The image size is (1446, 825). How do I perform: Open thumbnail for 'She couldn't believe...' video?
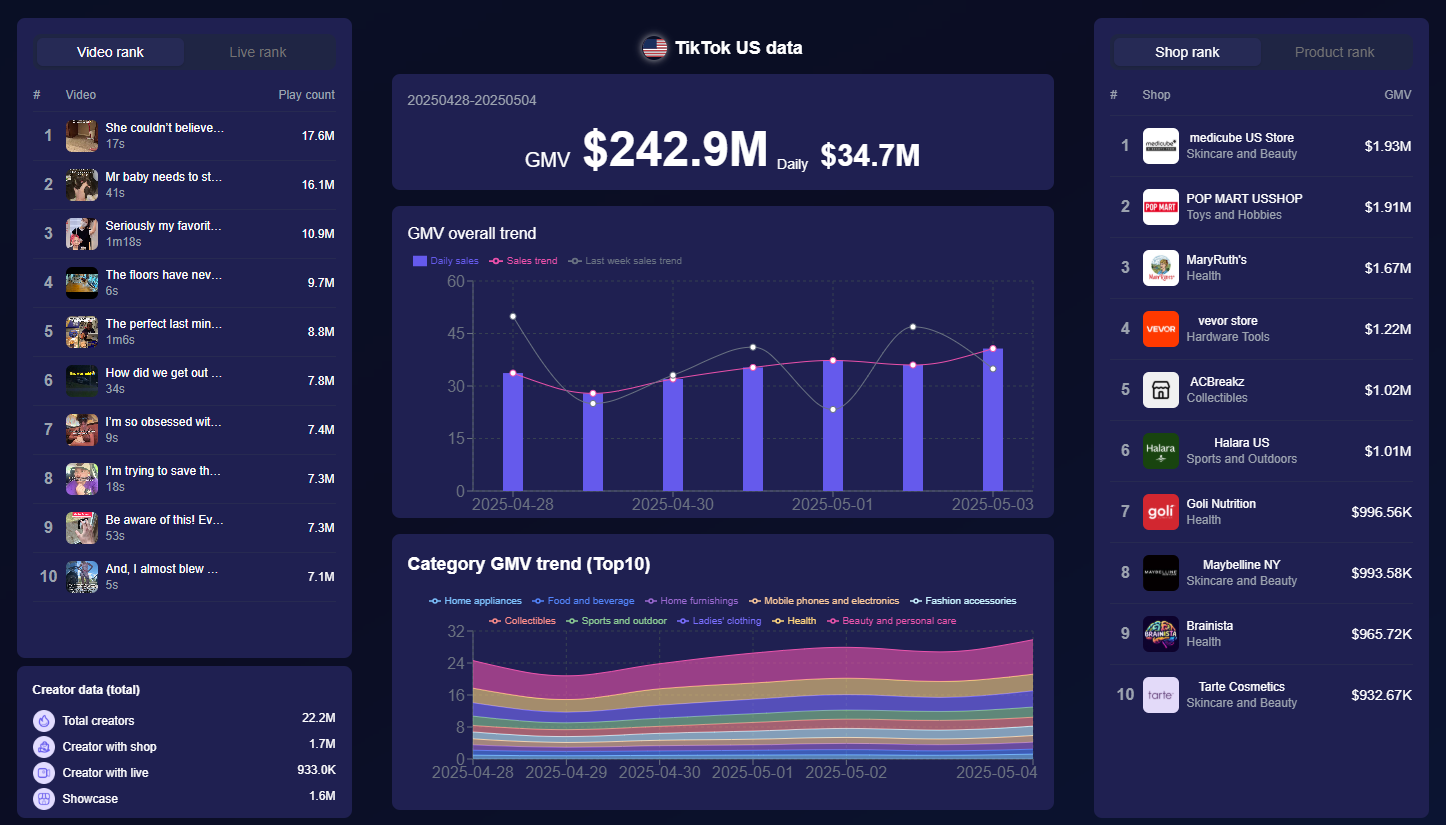tap(82, 135)
